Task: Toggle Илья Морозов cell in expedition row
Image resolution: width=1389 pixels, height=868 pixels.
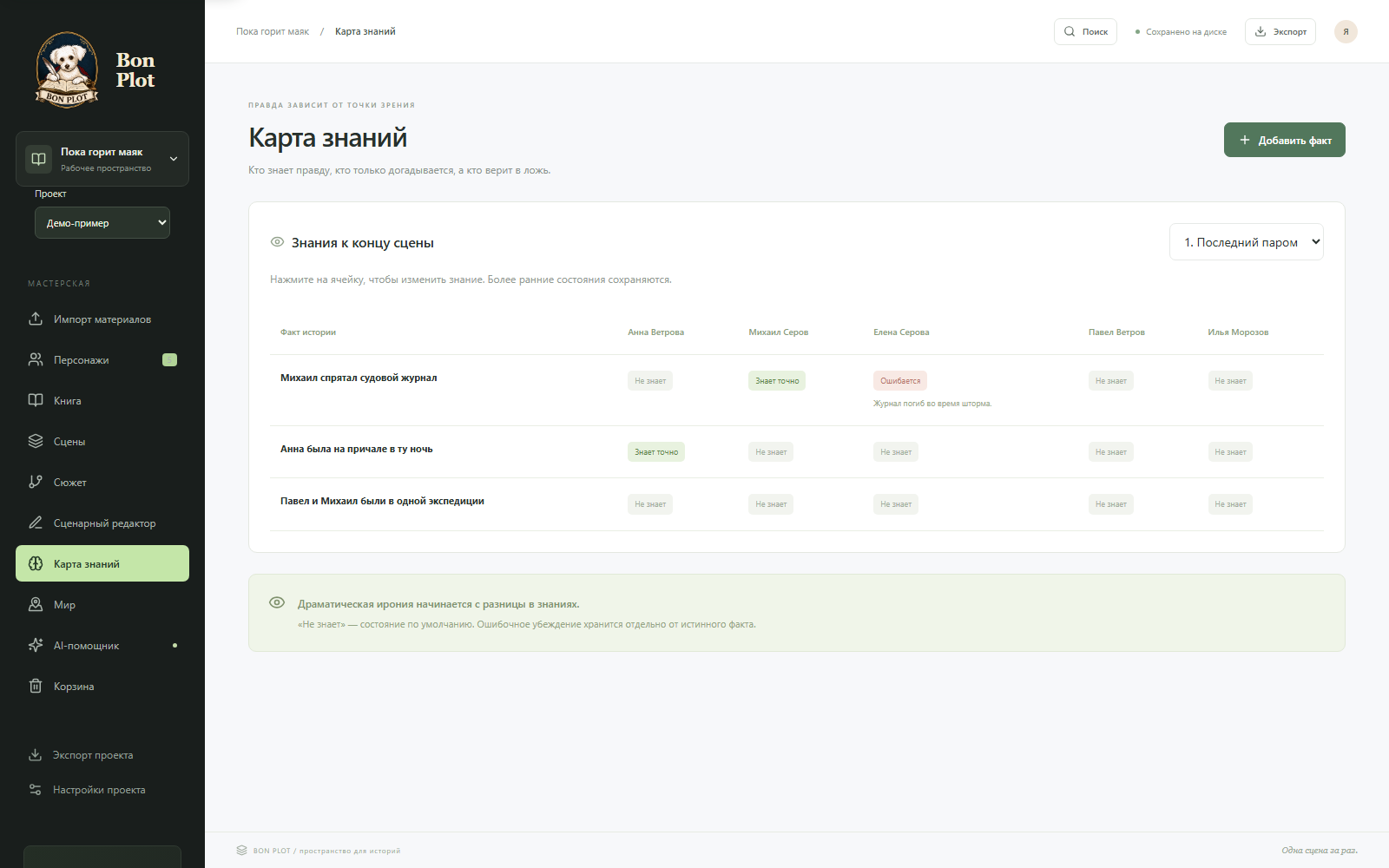Action: point(1230,504)
